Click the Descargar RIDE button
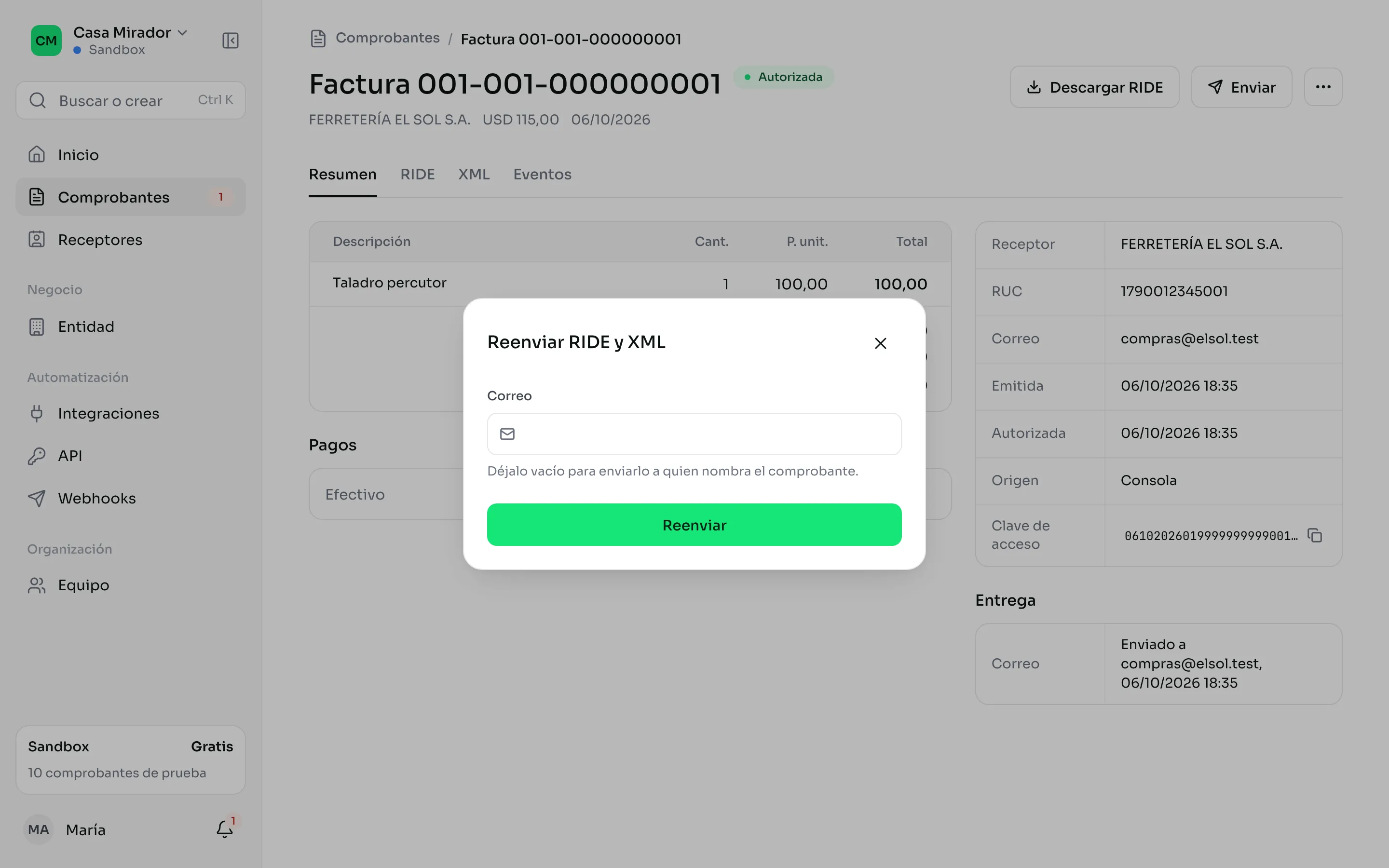The width and height of the screenshot is (1389, 868). click(1094, 87)
